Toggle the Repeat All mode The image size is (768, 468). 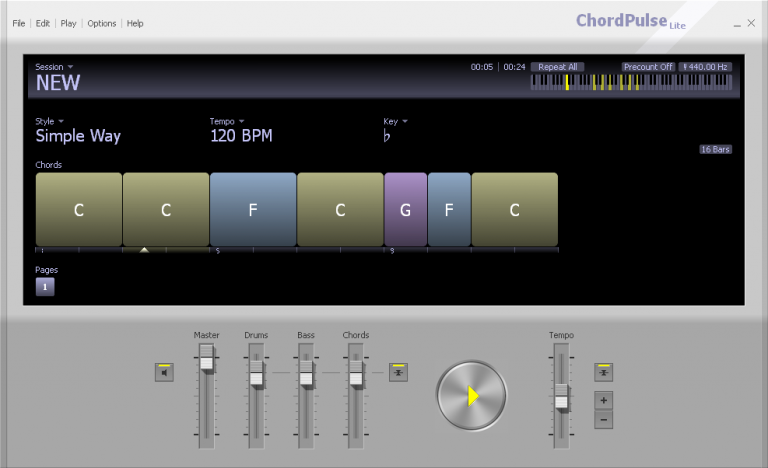557,67
